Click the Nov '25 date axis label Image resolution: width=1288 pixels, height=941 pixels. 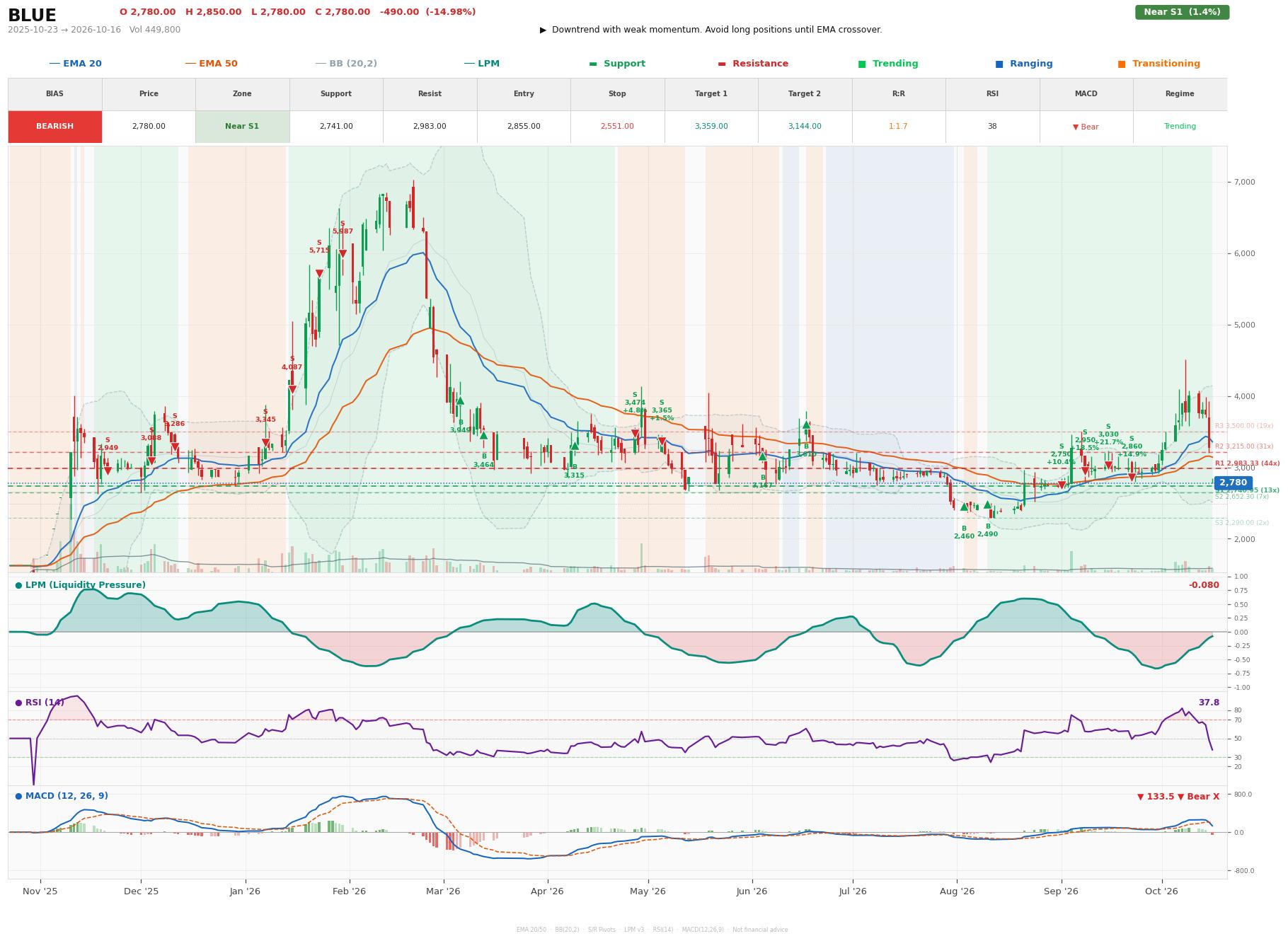[x=40, y=891]
